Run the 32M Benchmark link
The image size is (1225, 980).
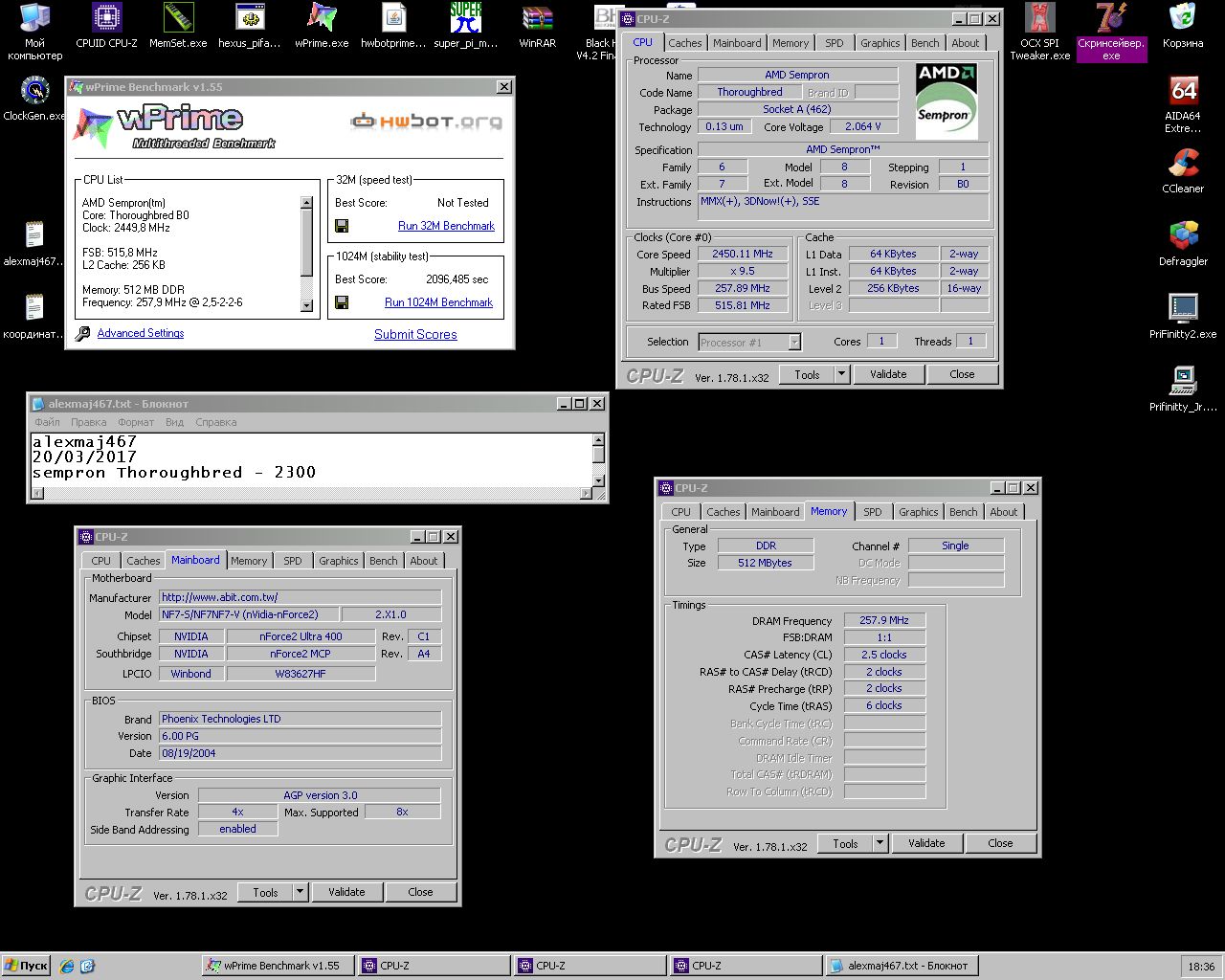click(x=446, y=226)
